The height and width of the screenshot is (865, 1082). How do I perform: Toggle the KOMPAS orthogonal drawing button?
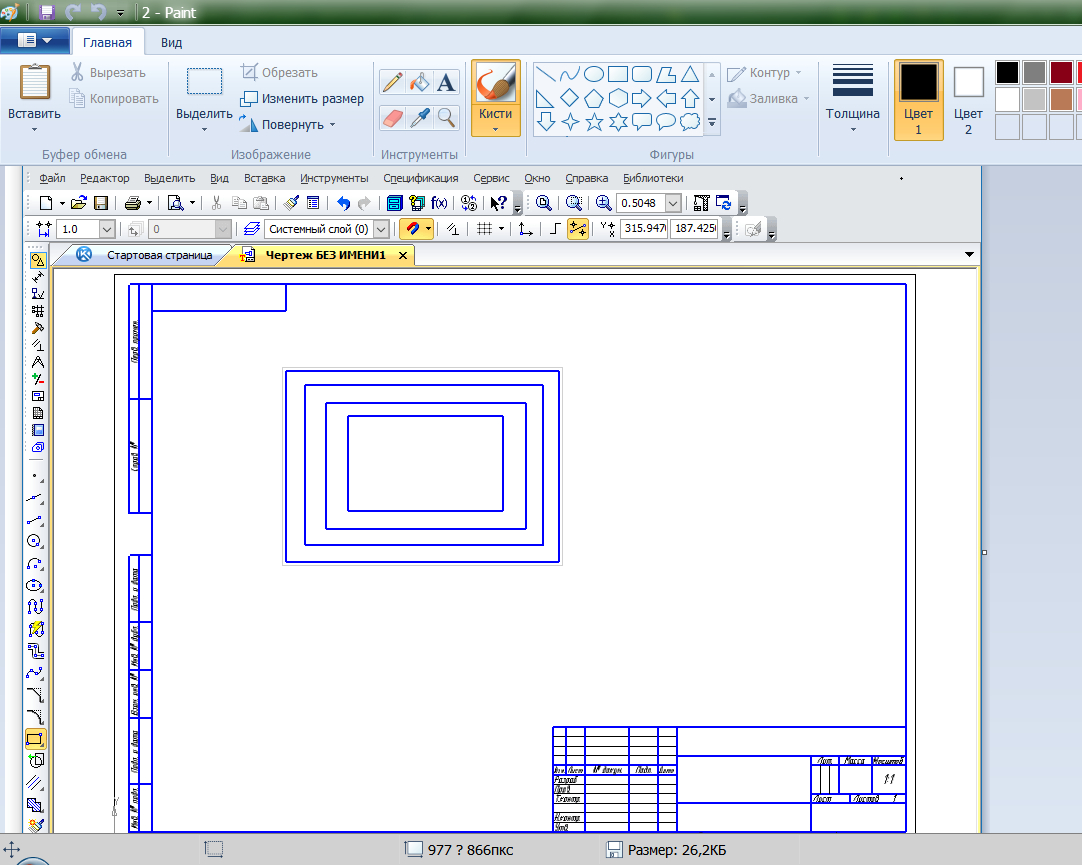click(x=554, y=228)
